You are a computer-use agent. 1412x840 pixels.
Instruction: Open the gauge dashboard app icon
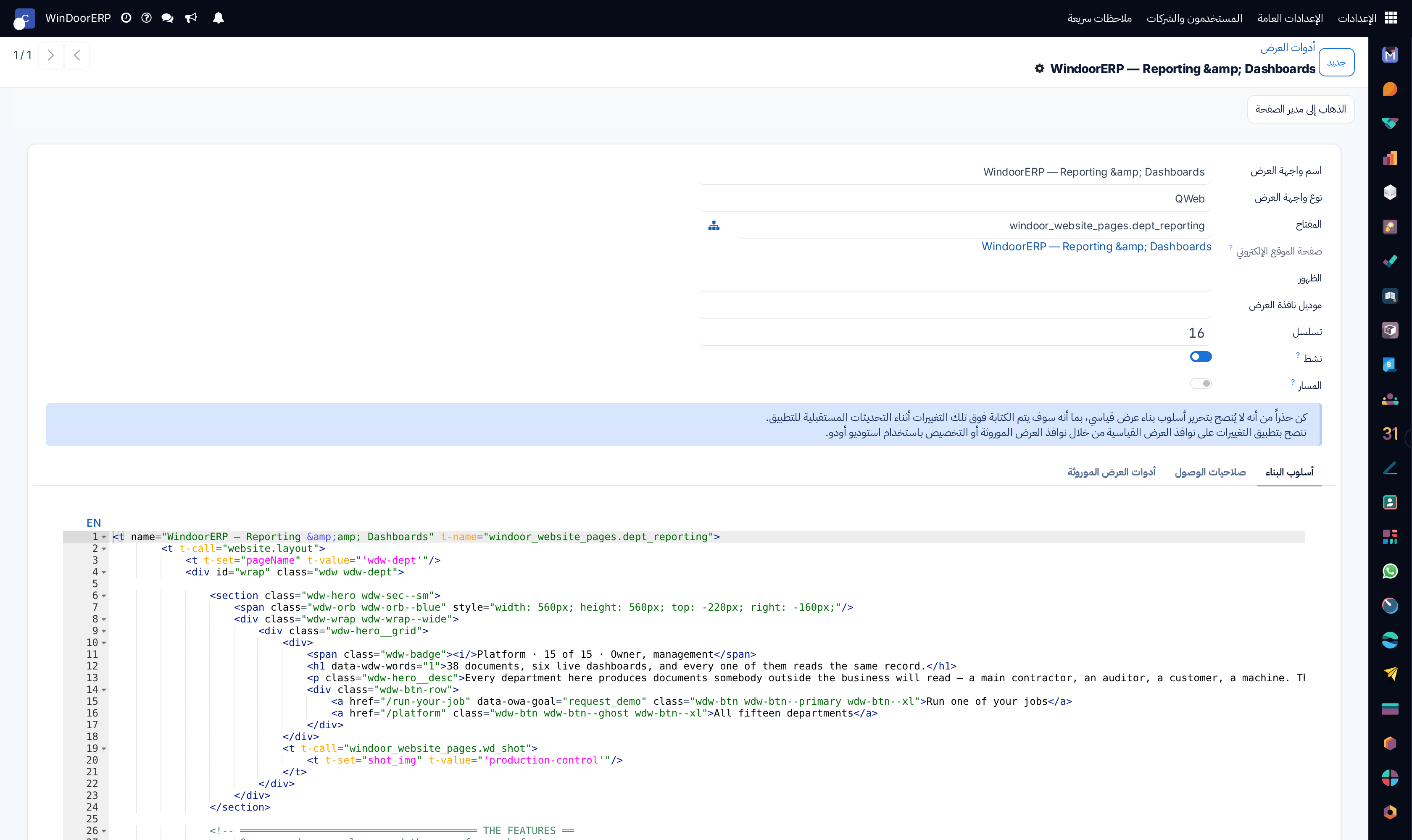coord(1390,606)
